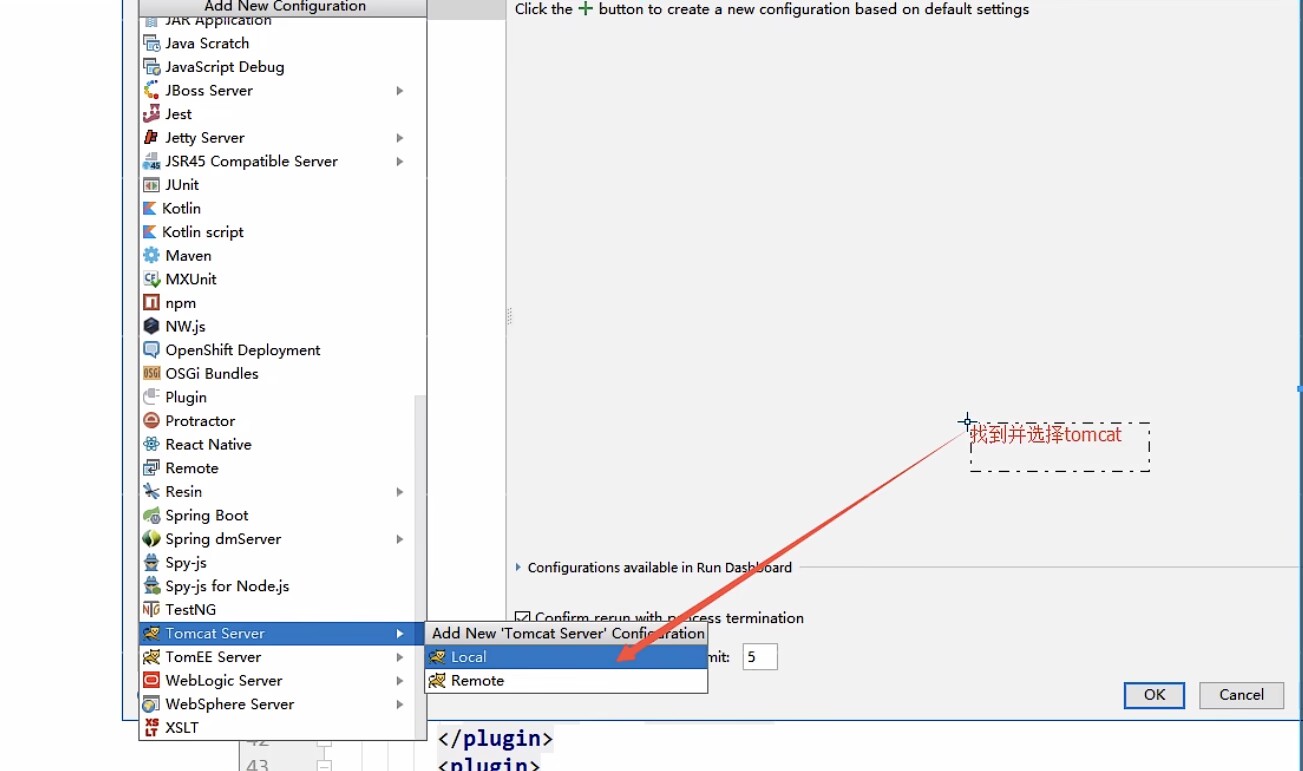Click the limit field showing 5

[x=760, y=657]
